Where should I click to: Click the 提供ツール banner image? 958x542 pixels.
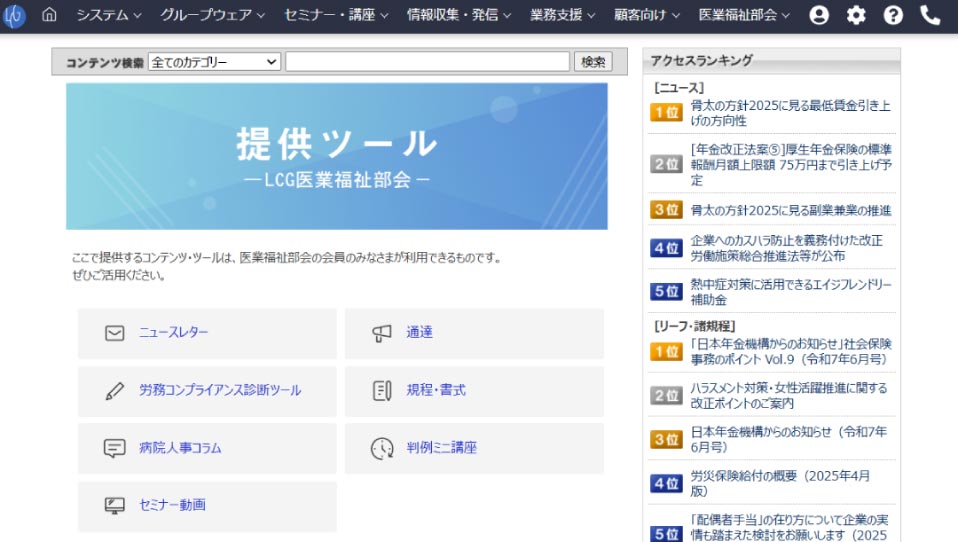(337, 156)
